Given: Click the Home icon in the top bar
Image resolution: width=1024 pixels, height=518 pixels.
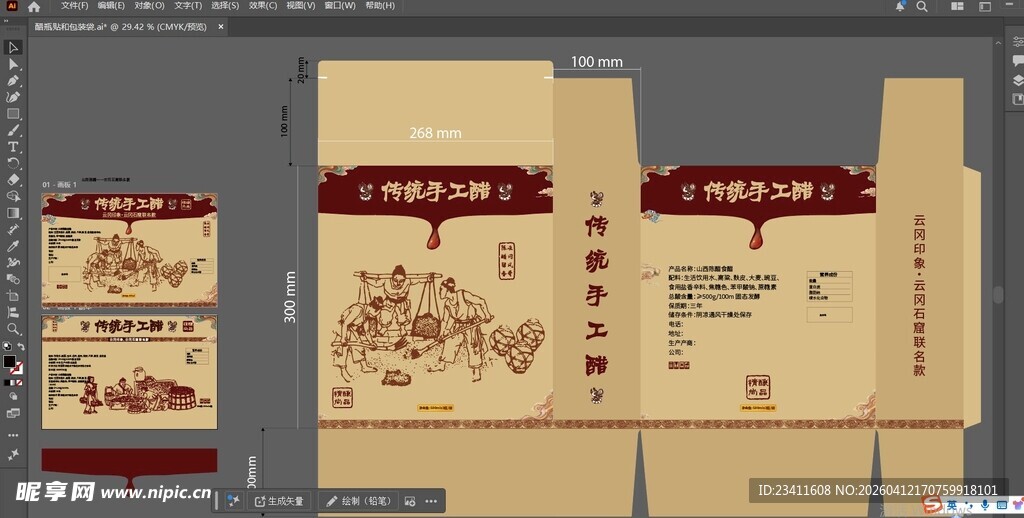Looking at the screenshot, I should [34, 7].
